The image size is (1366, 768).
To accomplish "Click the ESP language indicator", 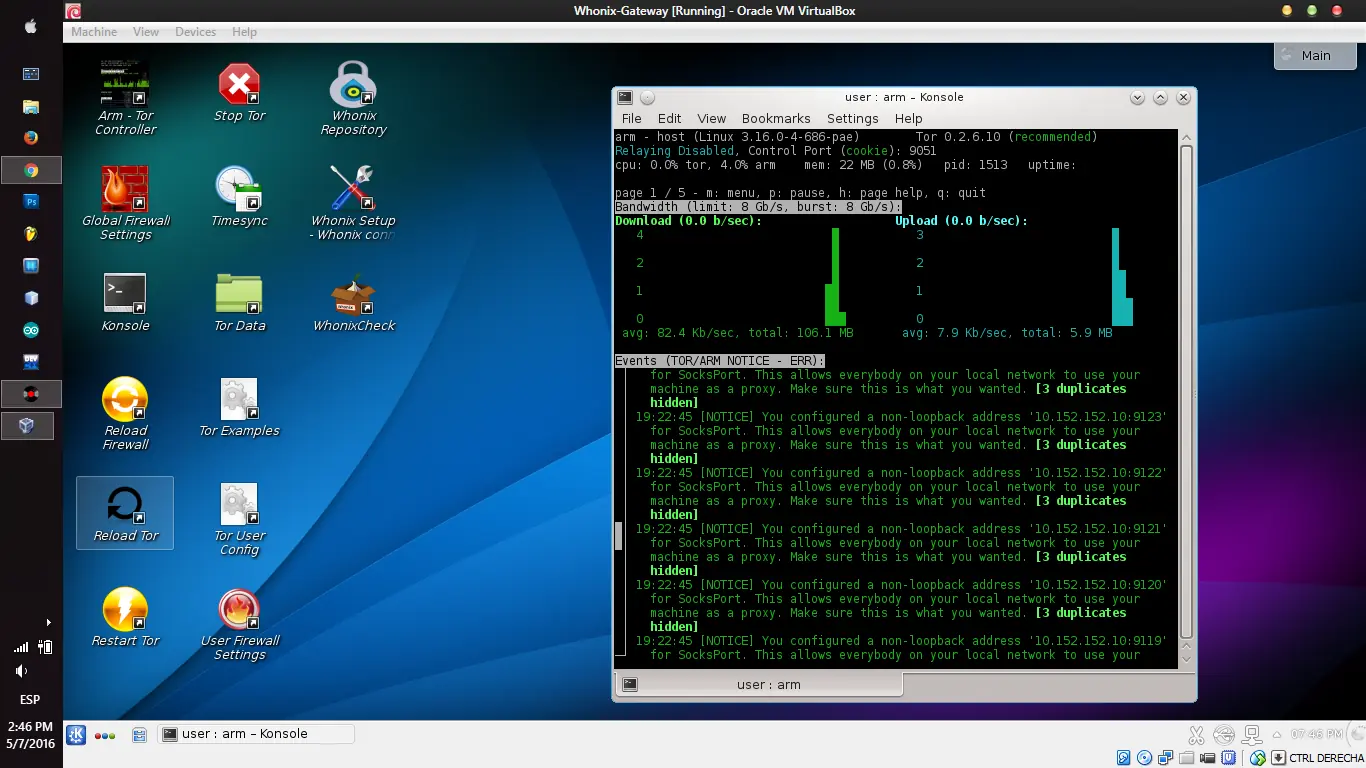I will tap(30, 700).
